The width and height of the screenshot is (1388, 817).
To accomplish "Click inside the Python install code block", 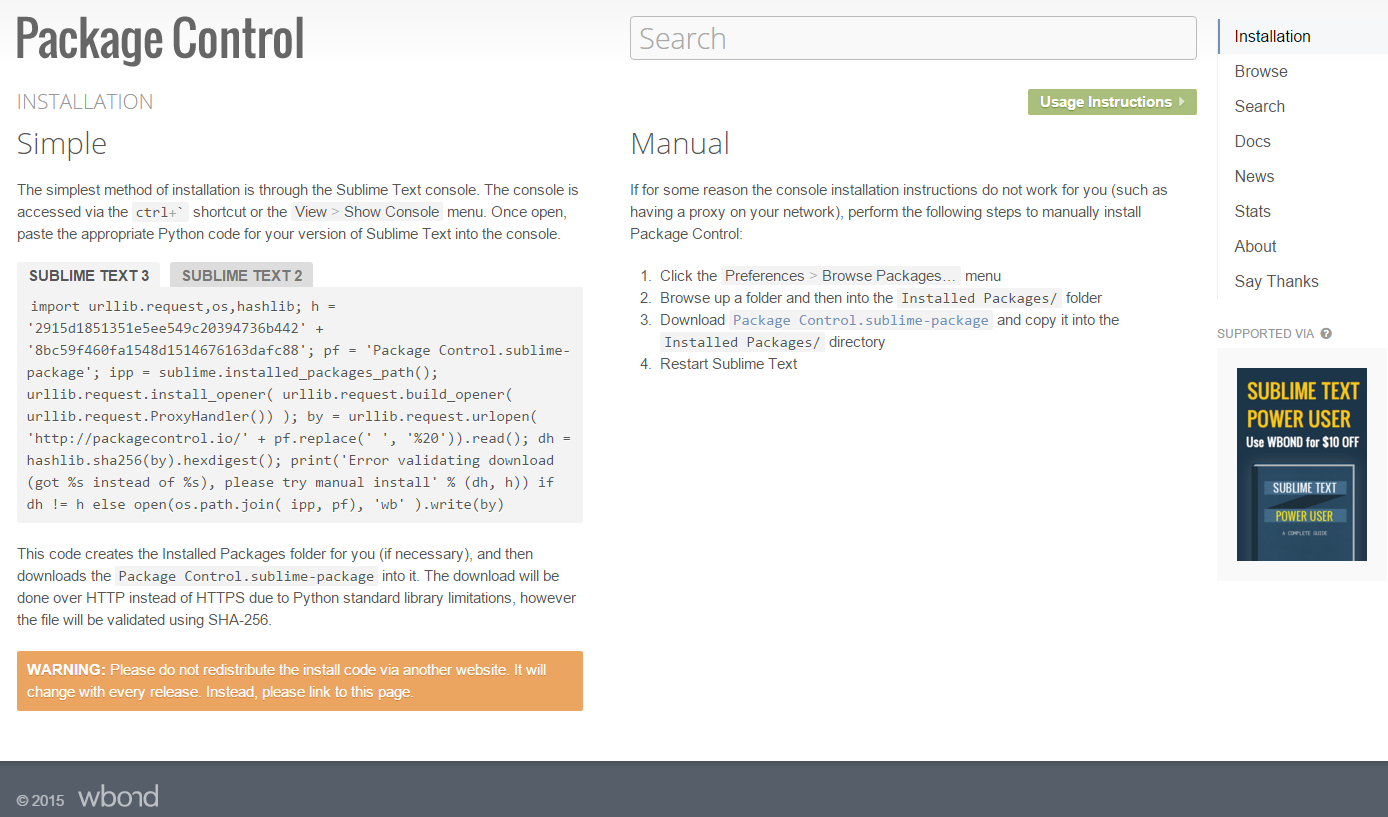I will point(300,405).
